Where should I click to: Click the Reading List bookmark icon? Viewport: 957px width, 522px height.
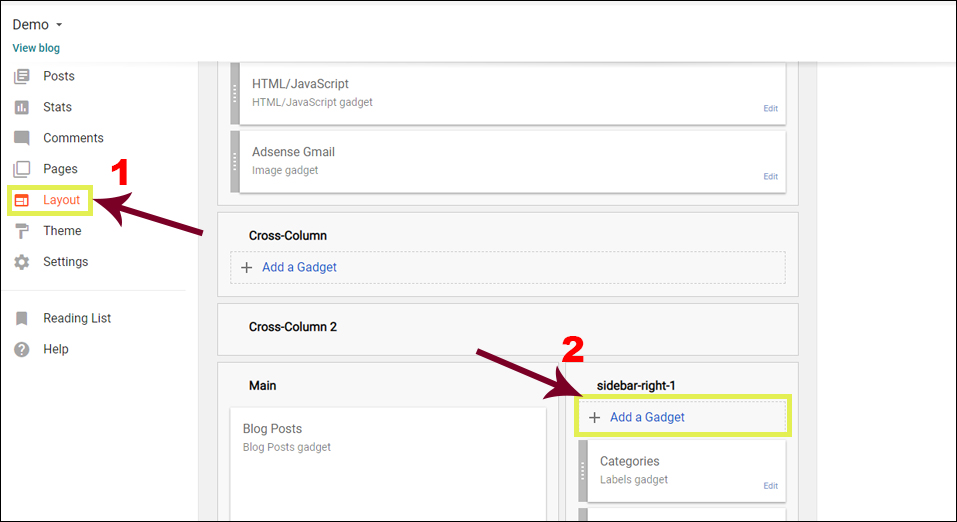(22, 318)
